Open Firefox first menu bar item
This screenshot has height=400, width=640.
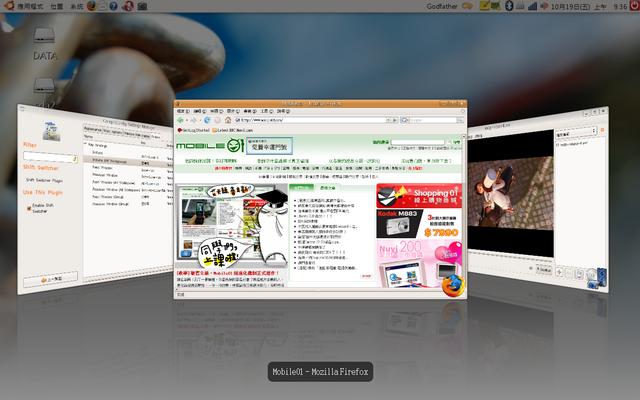click(x=183, y=111)
